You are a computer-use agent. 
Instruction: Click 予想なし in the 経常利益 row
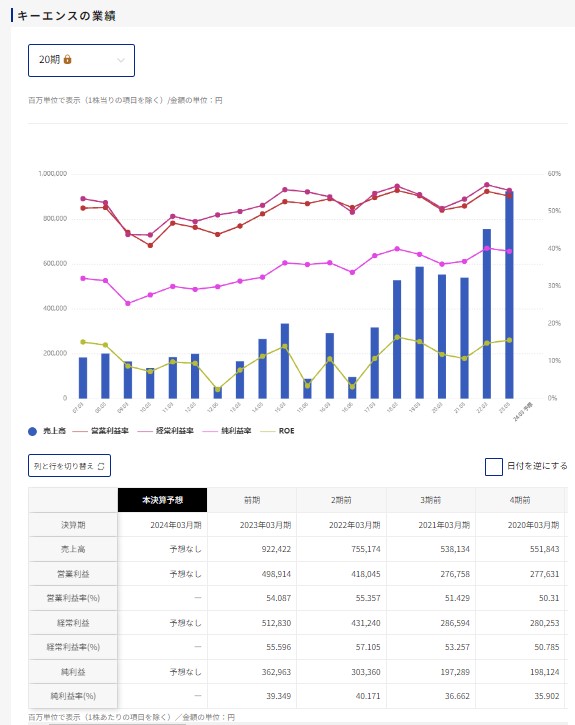pyautogui.click(x=185, y=623)
